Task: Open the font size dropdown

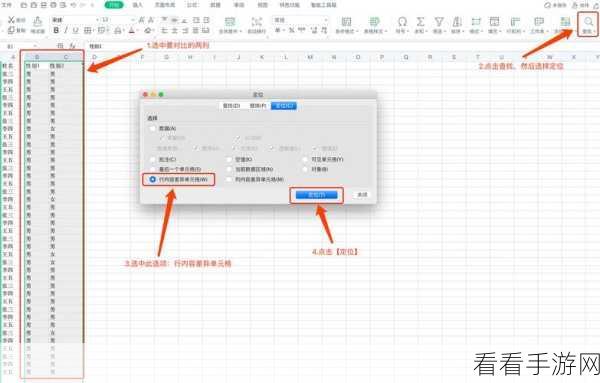Action: tap(133, 20)
